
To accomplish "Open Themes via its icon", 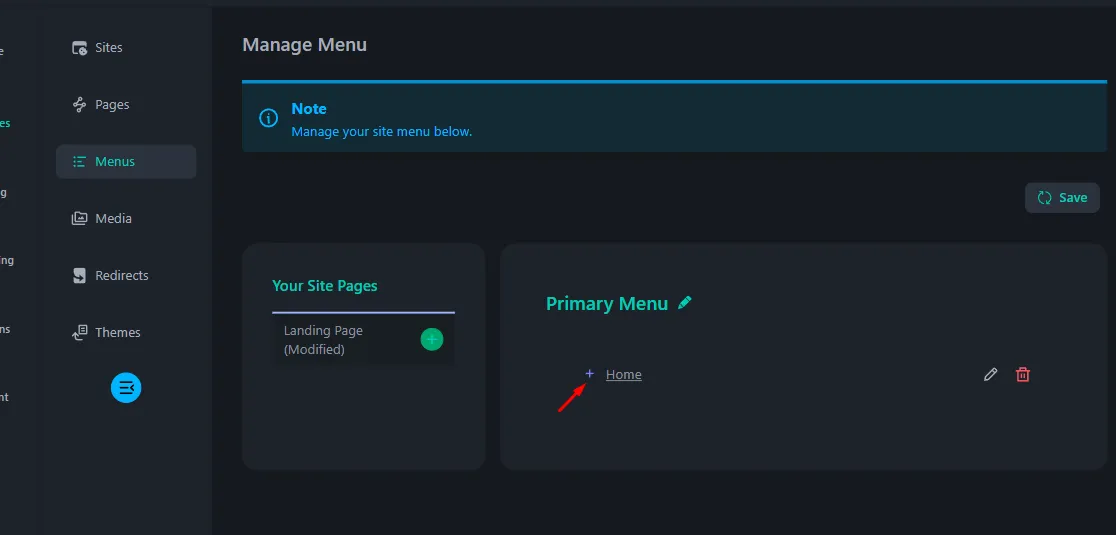I will coord(80,332).
